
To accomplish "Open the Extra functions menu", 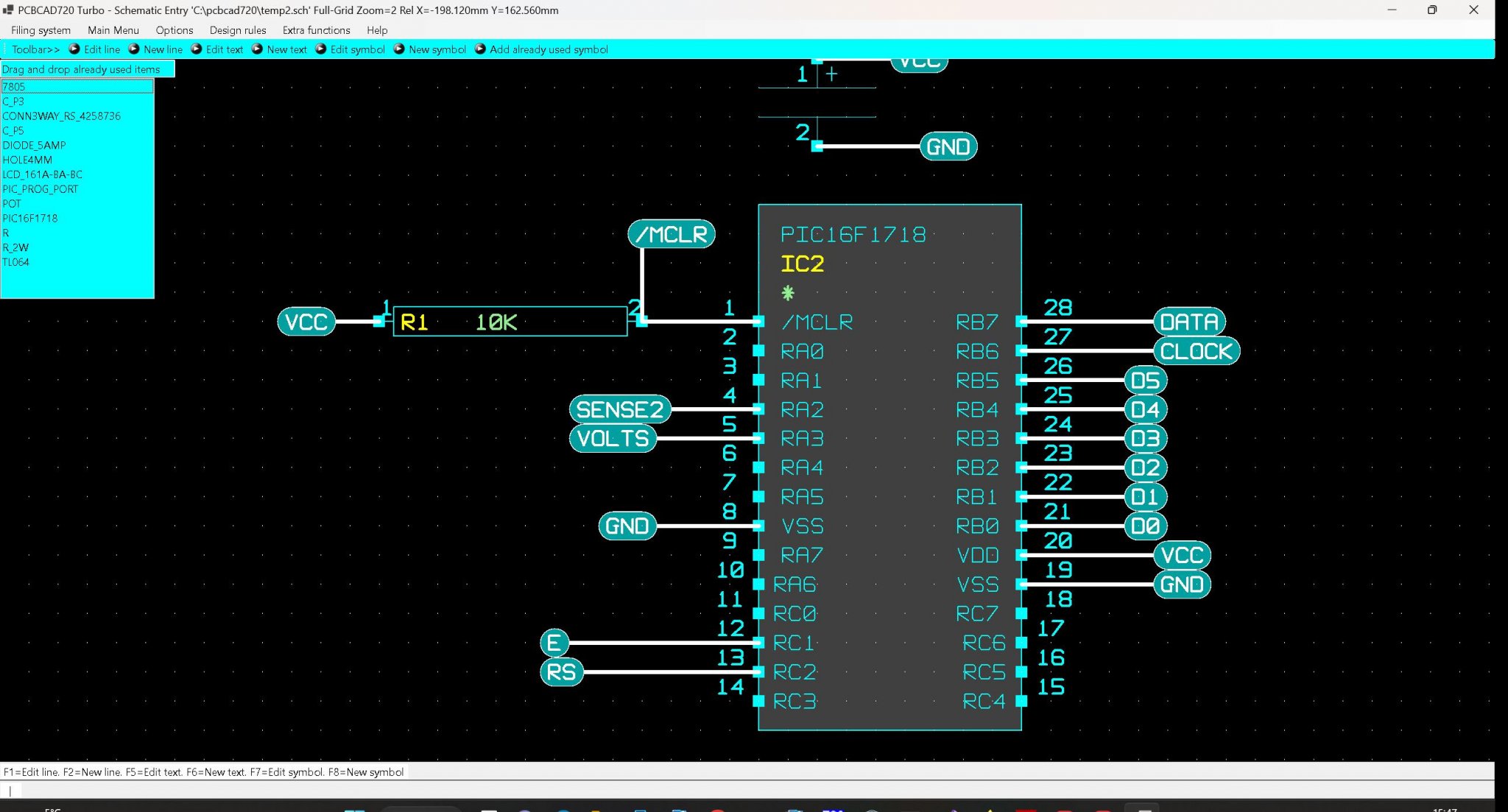I will click(x=317, y=30).
